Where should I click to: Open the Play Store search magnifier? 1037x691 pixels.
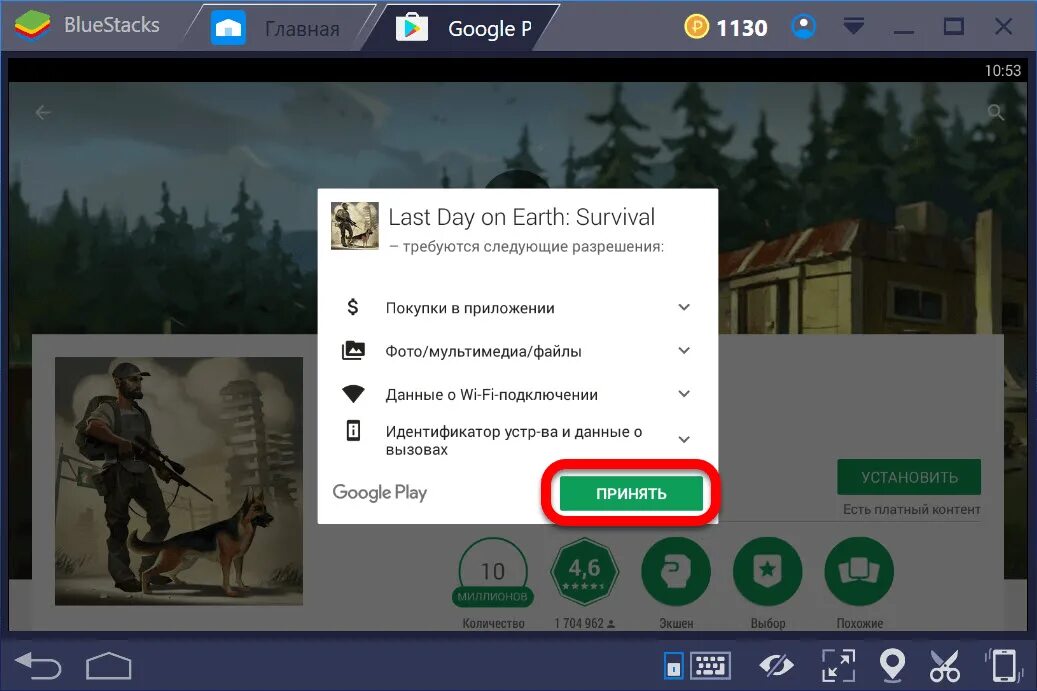[996, 112]
